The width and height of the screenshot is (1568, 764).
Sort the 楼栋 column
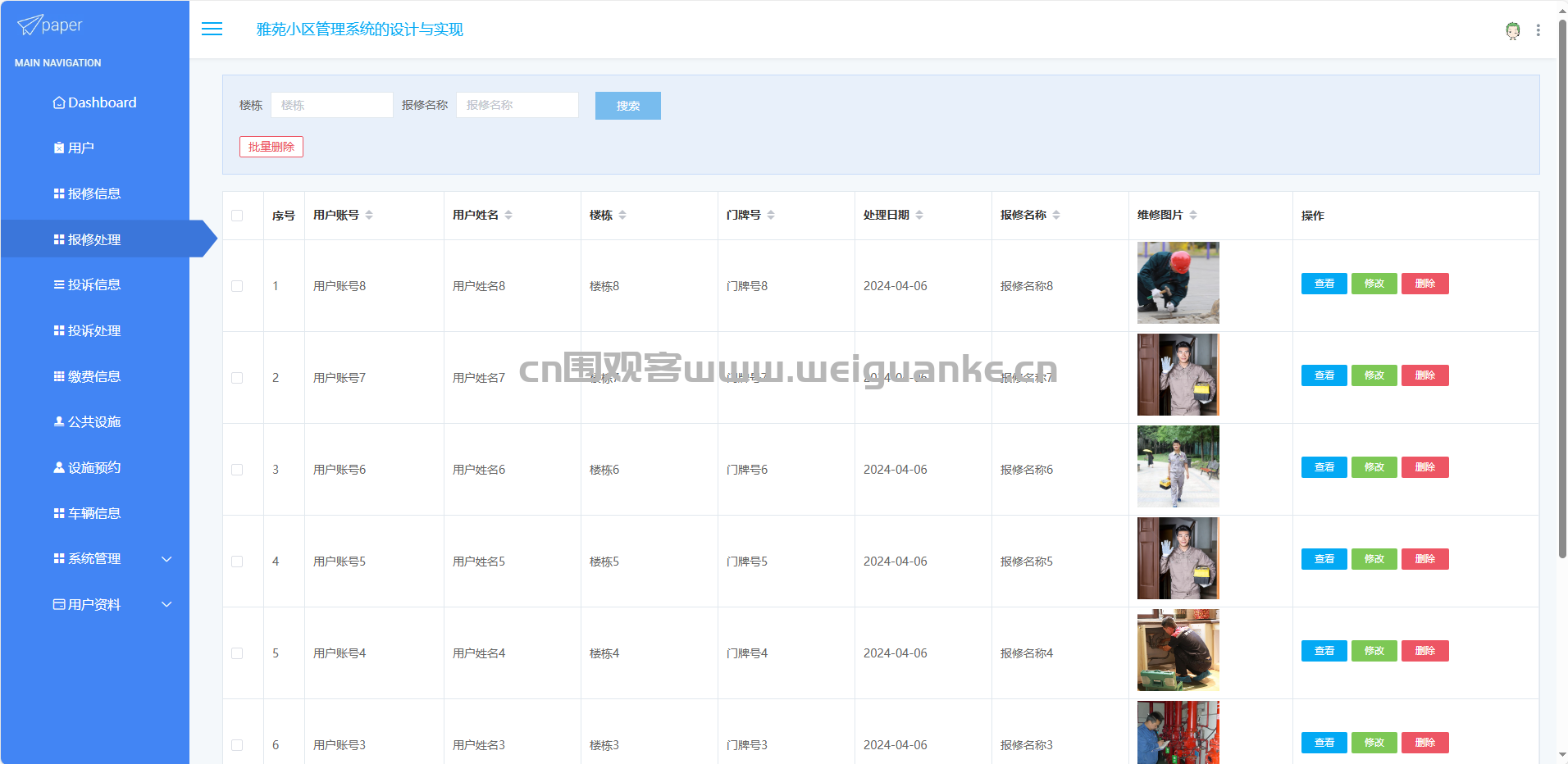(x=622, y=215)
